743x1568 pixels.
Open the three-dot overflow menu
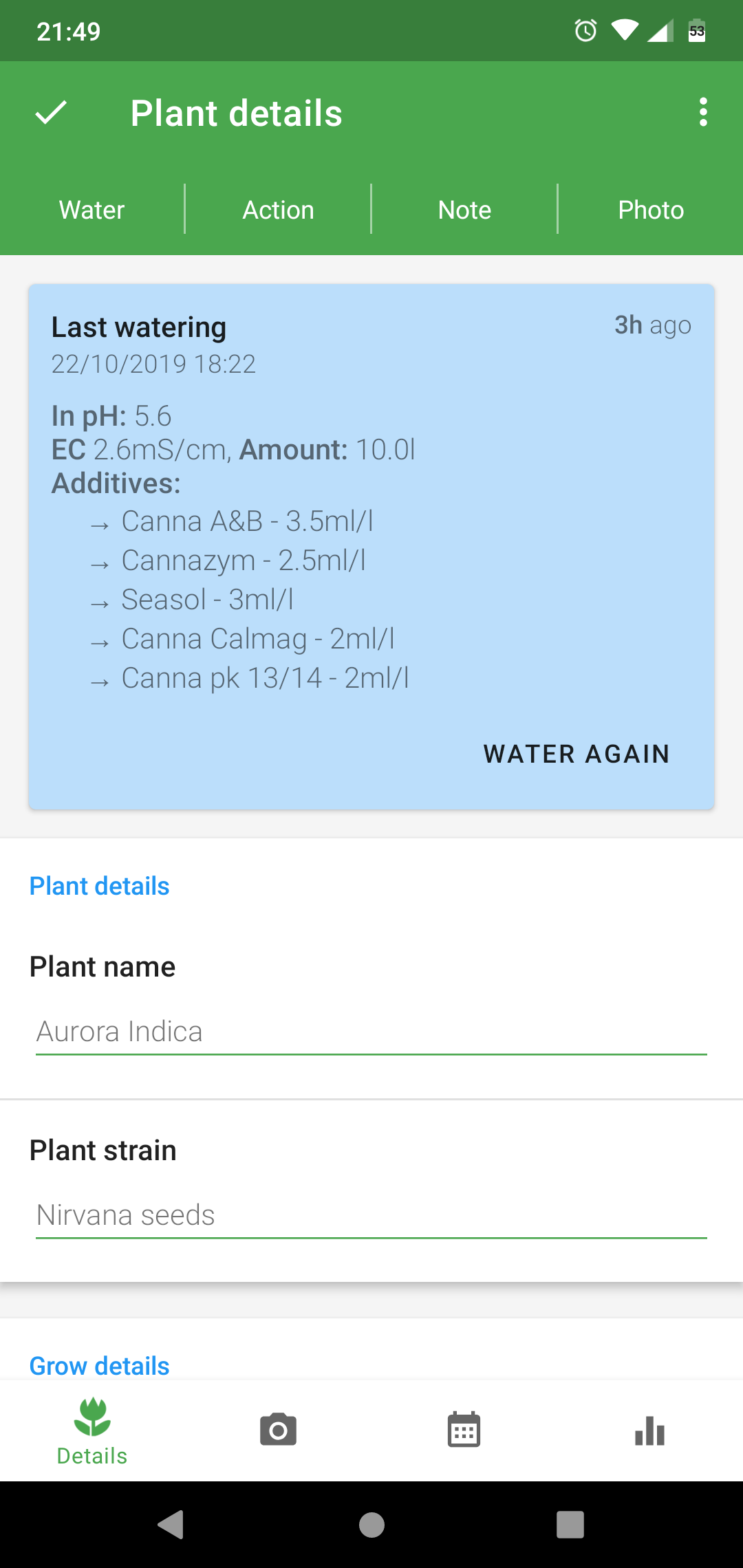click(x=702, y=112)
